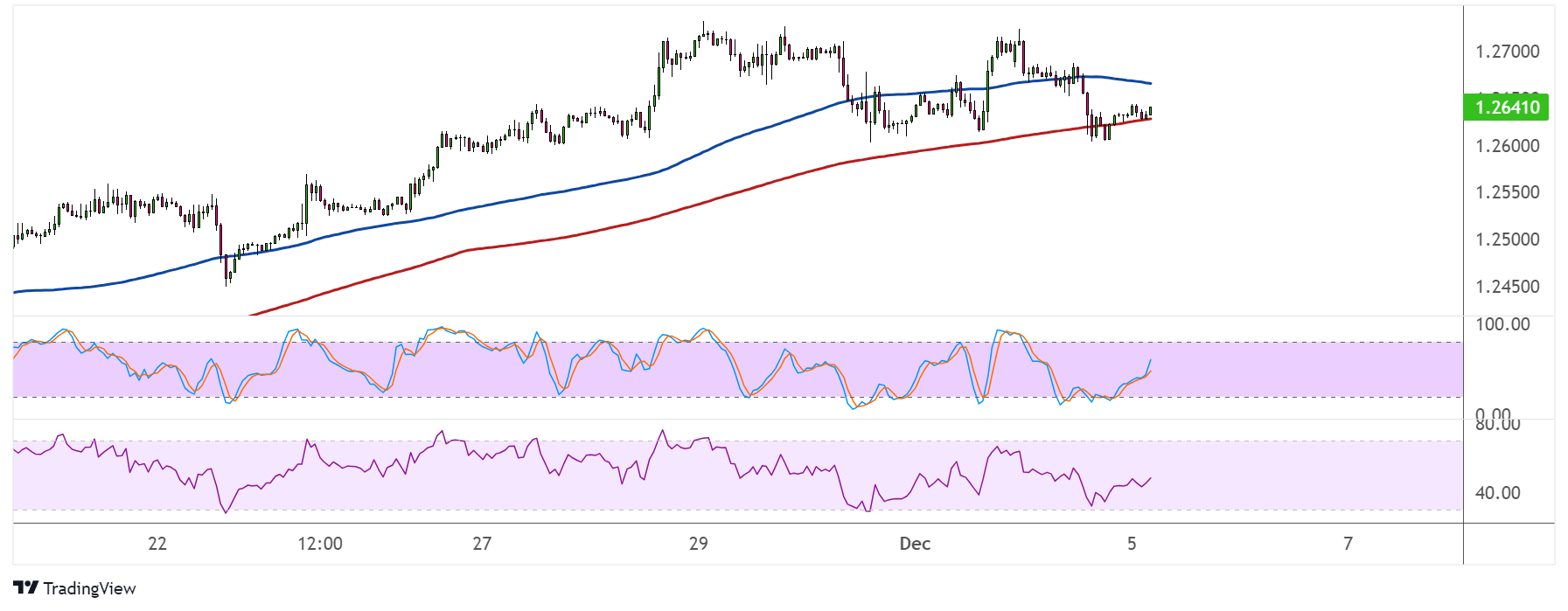Viewport: 1568px width, 611px height.
Task: Click the date label 29 on the time axis
Action: [x=698, y=544]
